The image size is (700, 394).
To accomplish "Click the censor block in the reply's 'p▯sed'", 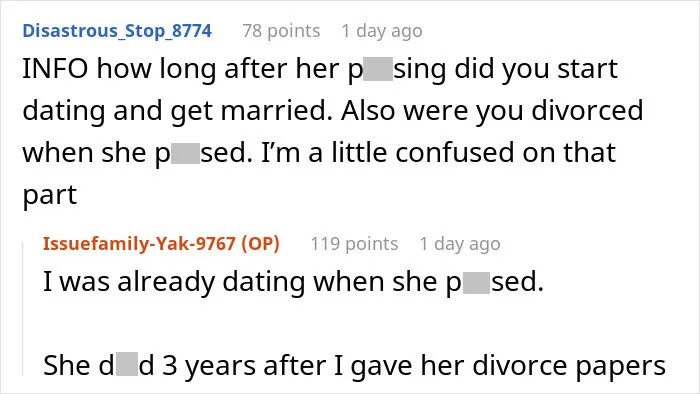I will (x=476, y=282).
